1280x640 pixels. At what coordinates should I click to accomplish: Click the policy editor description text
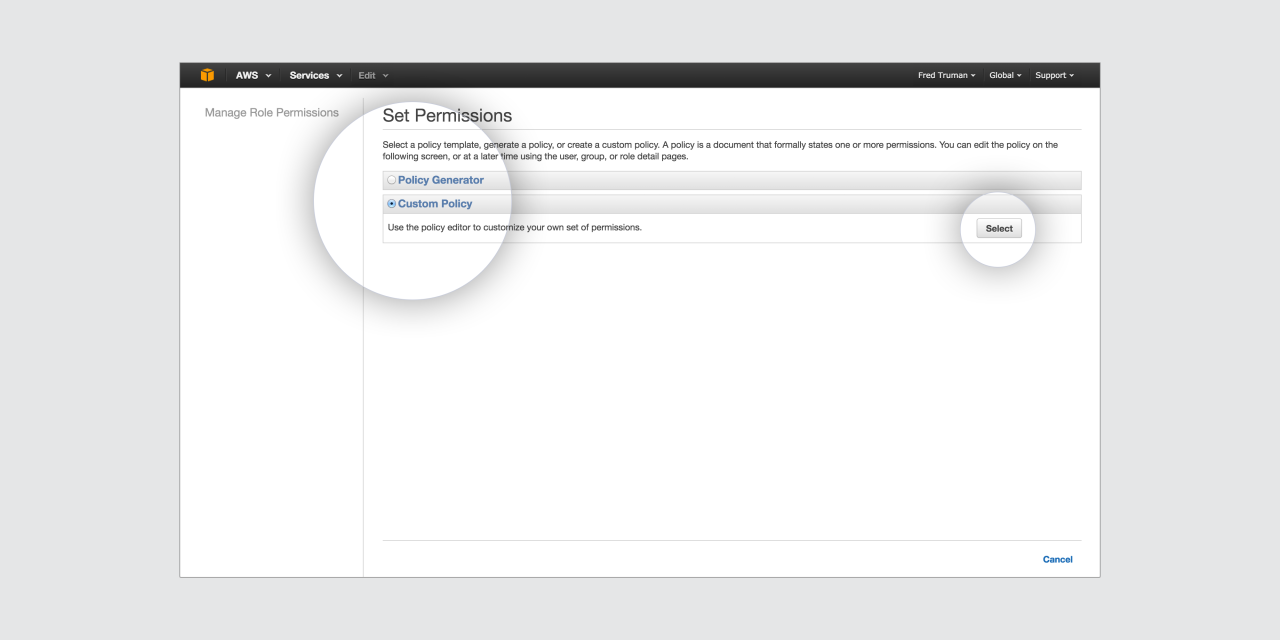tap(514, 228)
